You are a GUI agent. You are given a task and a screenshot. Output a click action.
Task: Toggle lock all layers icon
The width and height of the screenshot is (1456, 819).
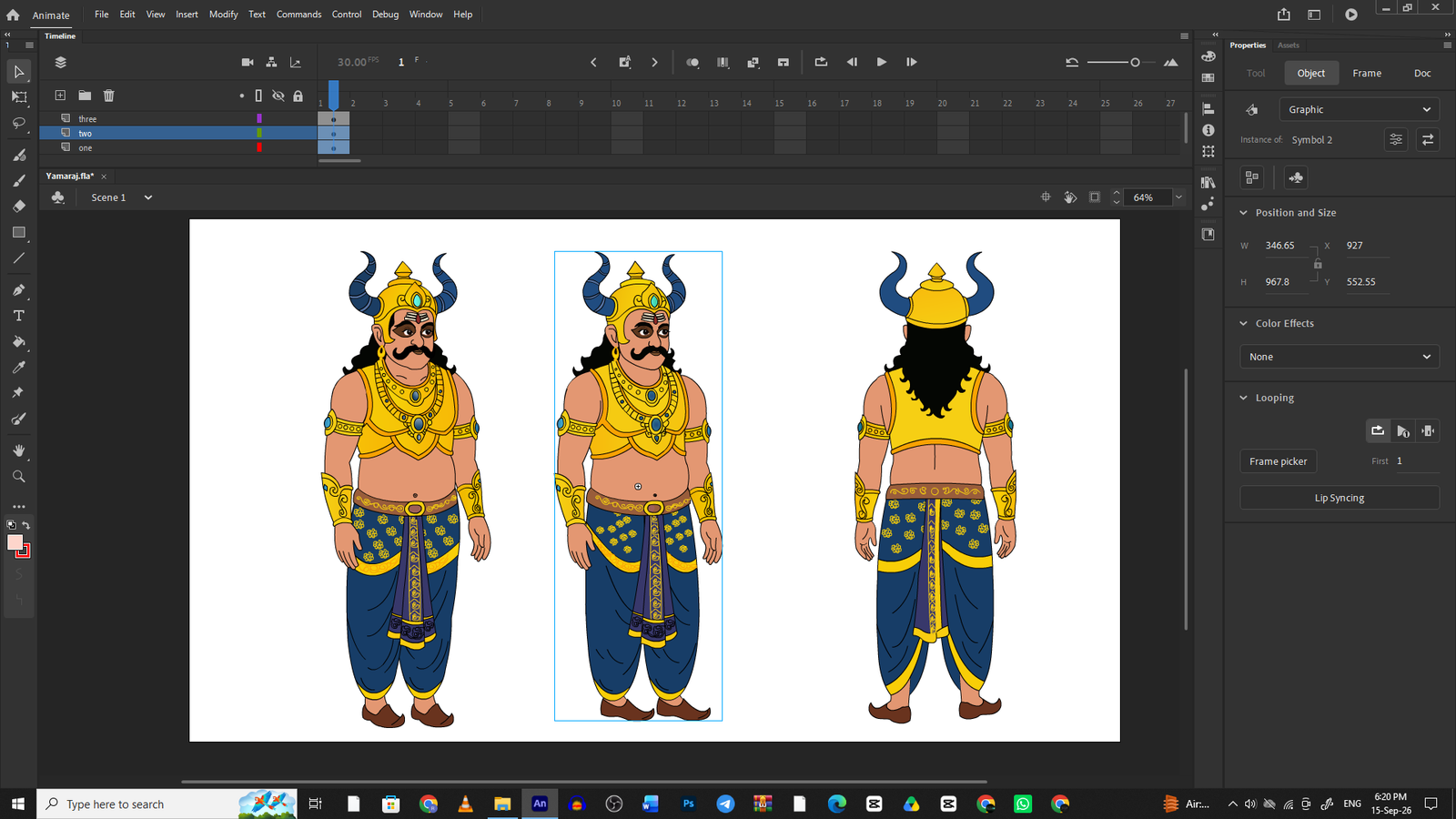(298, 96)
